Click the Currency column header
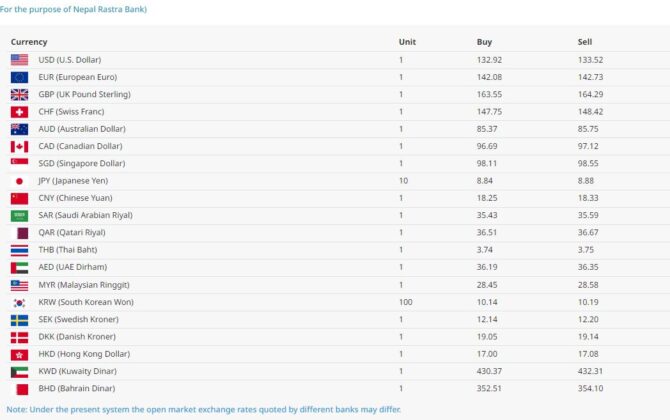Screen dimensions: 670x420 click(x=29, y=42)
